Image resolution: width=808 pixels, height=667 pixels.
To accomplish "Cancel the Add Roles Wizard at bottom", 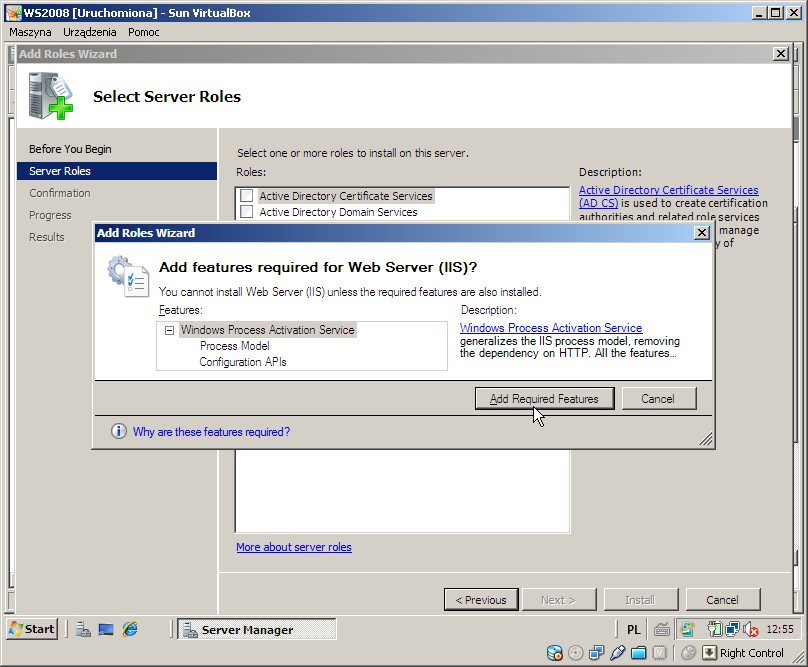I will coord(722,599).
